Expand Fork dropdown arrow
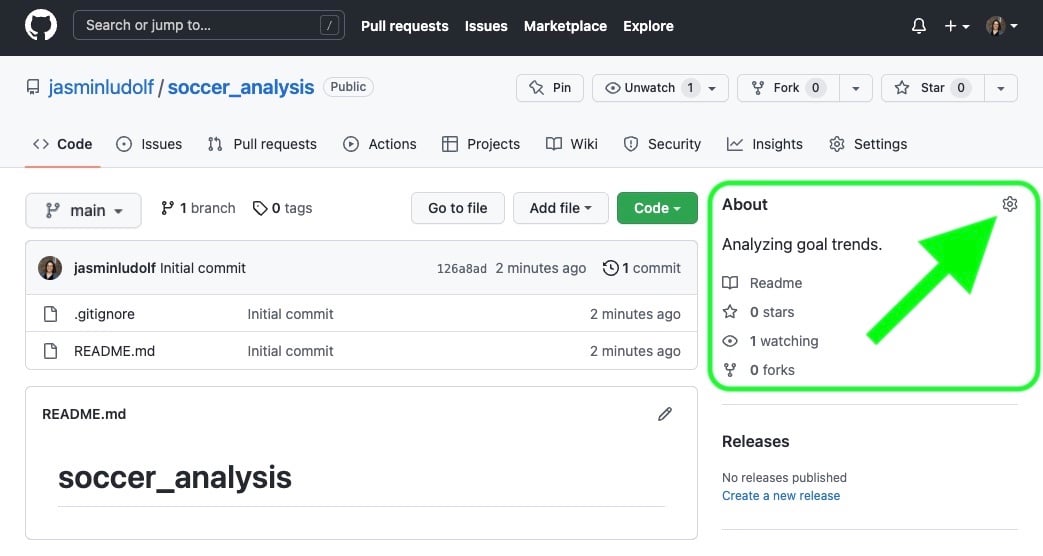Viewport: 1043px width, 556px height. (x=856, y=88)
